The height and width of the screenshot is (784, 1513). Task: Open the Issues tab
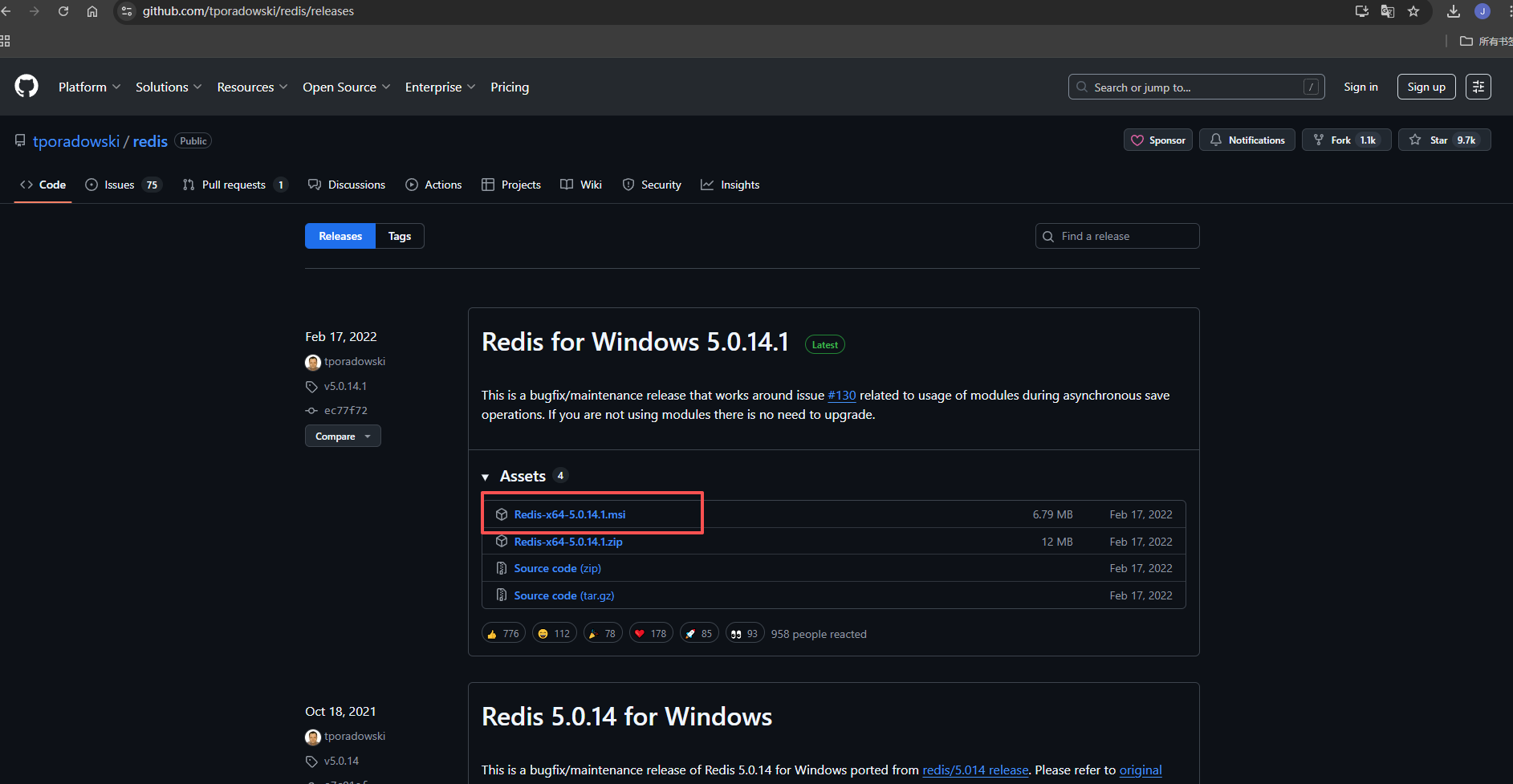coord(124,185)
